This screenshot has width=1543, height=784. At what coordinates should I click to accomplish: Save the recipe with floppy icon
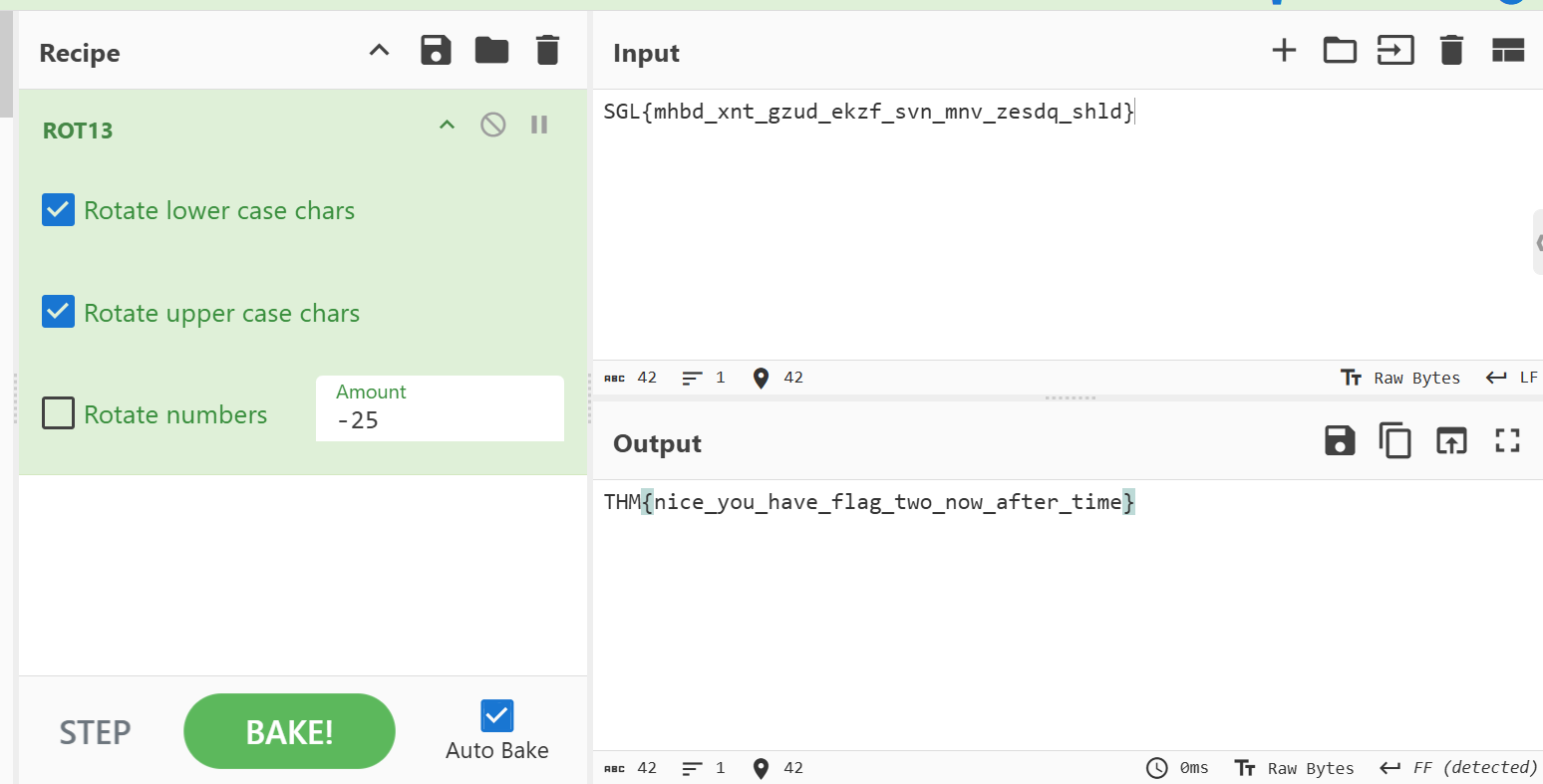point(436,51)
